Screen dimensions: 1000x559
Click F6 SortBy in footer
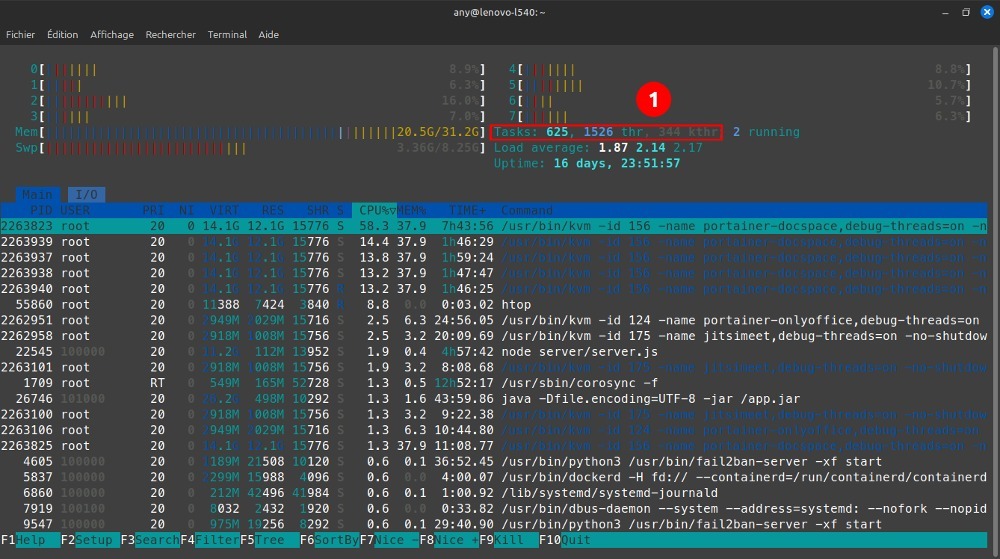pos(330,540)
